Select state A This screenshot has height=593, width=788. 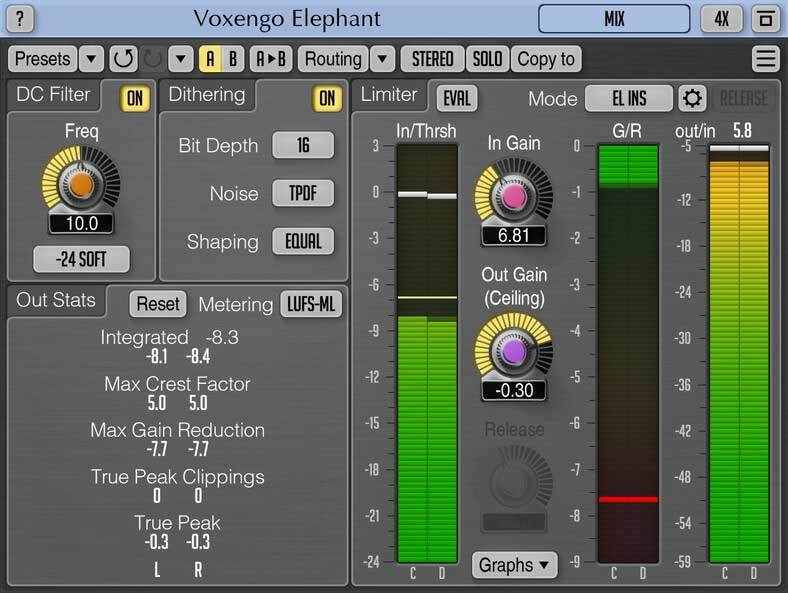210,59
